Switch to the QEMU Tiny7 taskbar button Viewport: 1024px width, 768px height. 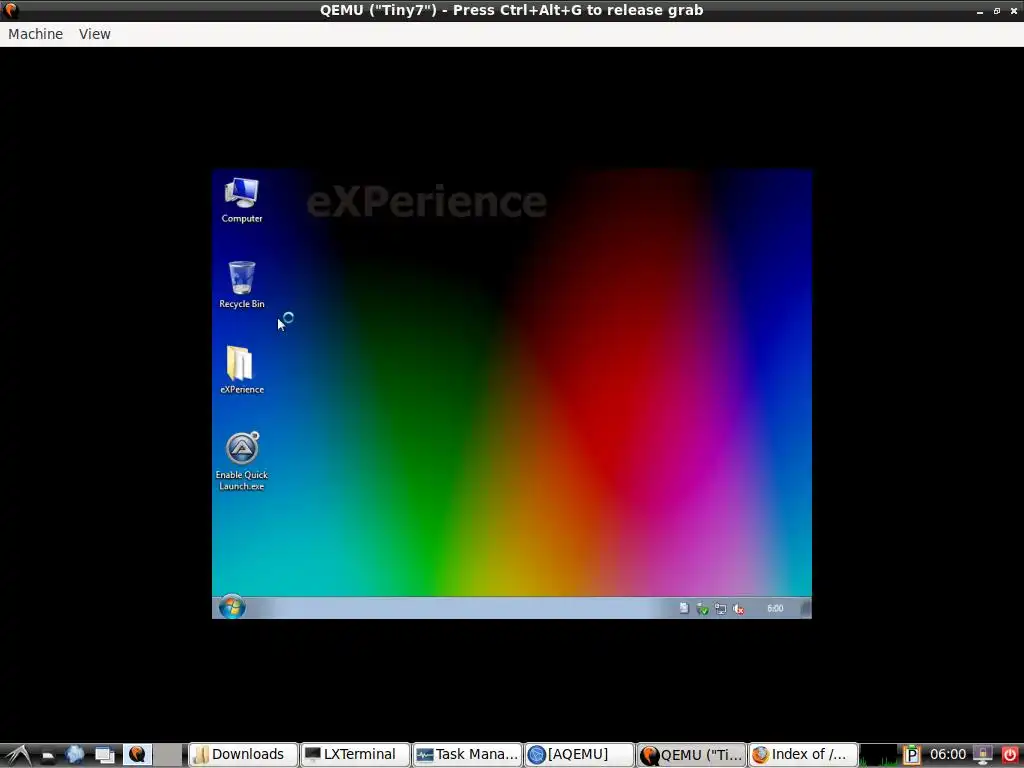click(692, 754)
